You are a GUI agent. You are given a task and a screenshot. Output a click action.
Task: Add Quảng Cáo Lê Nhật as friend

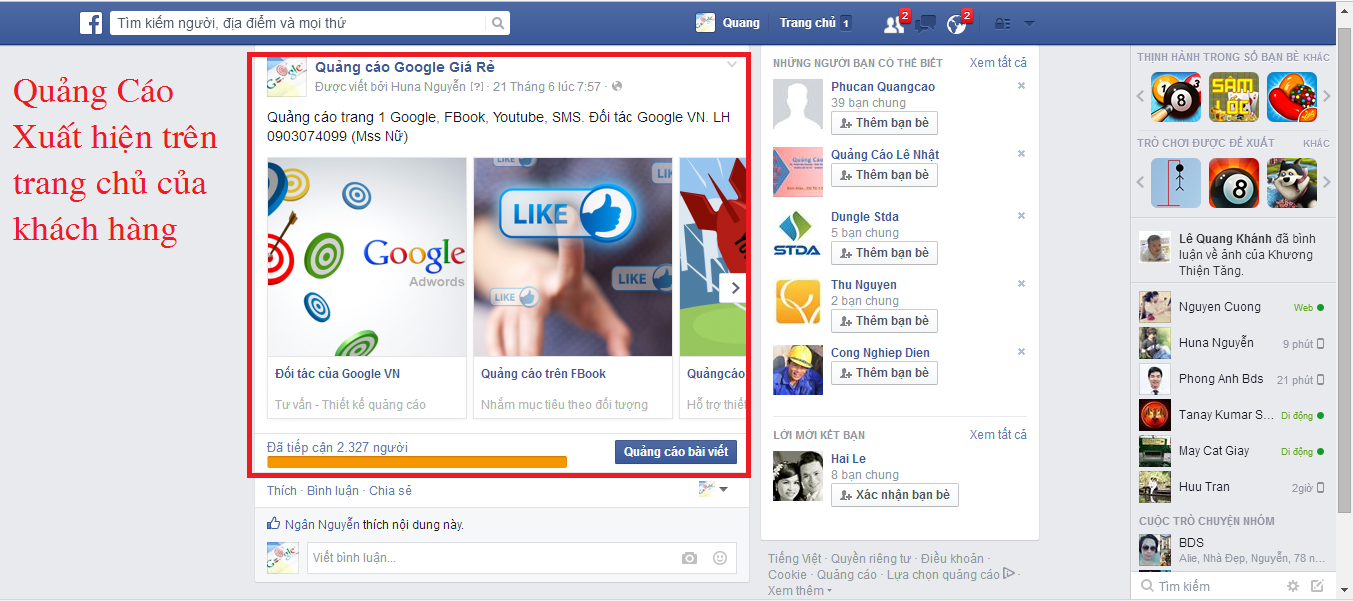point(884,175)
